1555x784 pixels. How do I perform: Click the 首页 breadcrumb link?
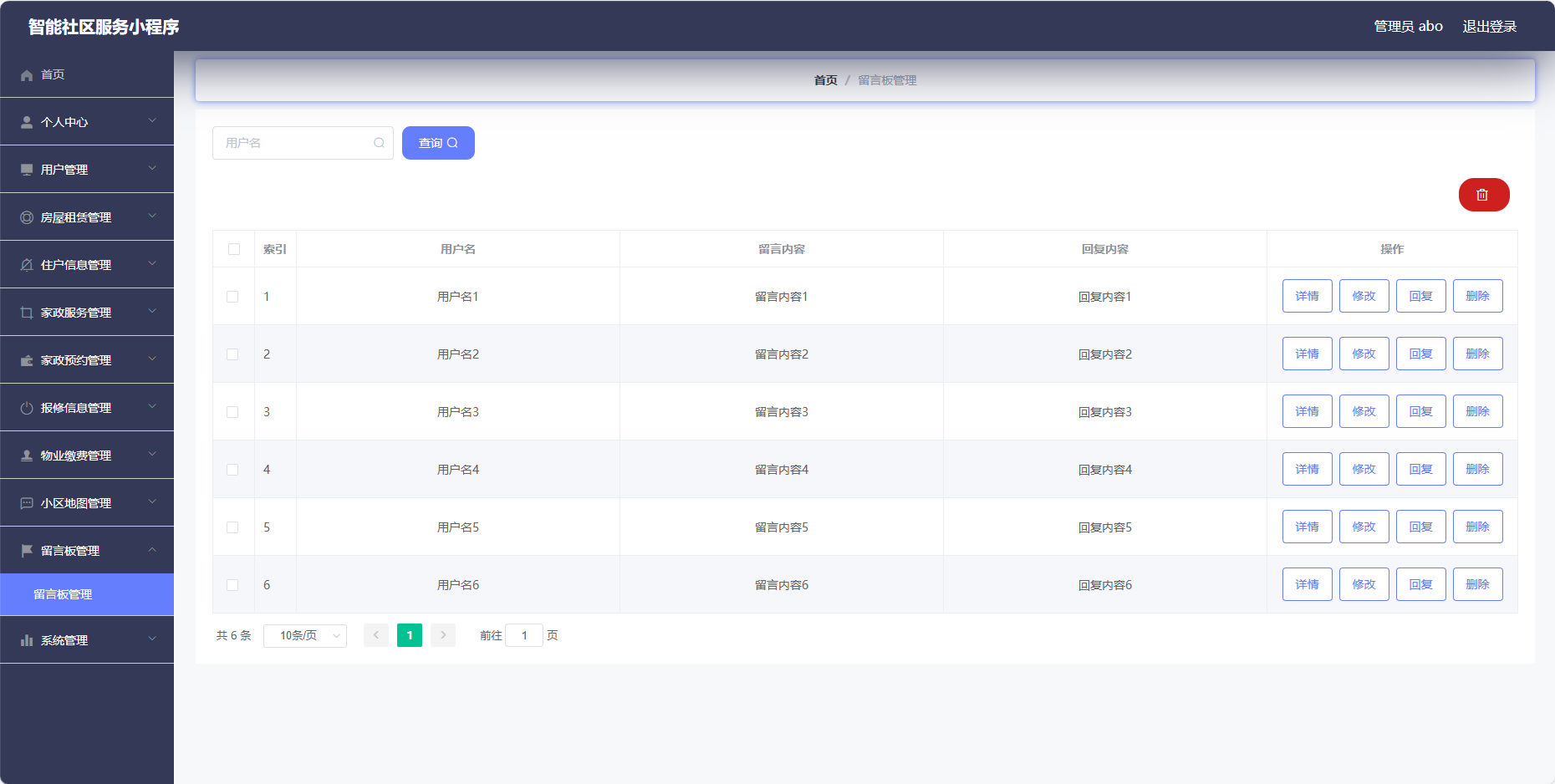825,80
